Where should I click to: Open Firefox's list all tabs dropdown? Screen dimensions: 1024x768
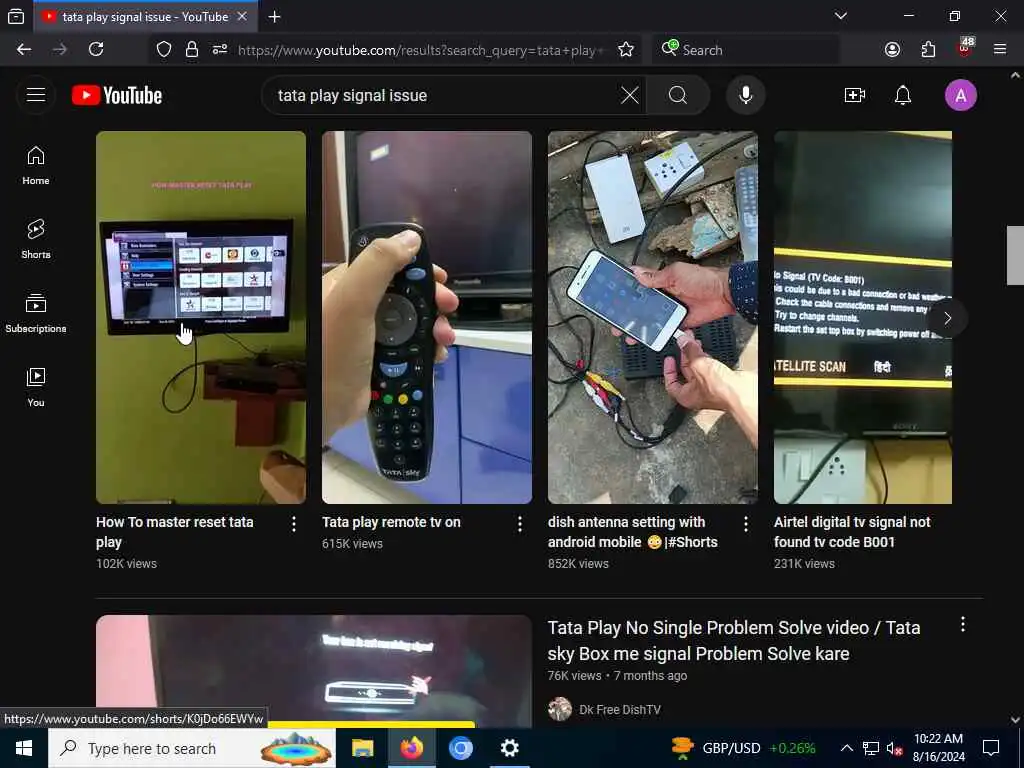click(841, 16)
